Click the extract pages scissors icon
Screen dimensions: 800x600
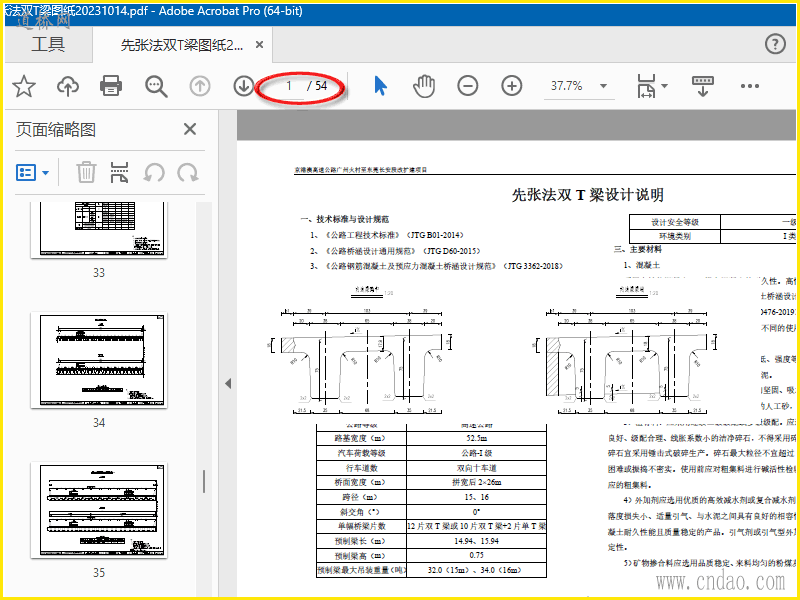[x=119, y=172]
